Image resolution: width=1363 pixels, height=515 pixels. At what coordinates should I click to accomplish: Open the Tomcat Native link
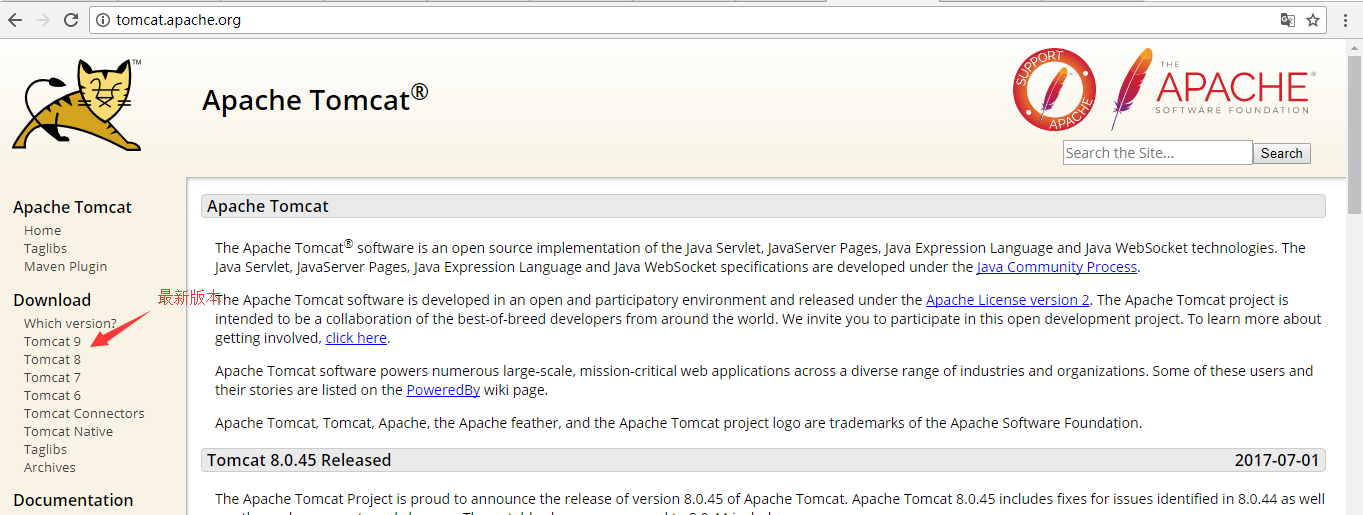(x=68, y=431)
